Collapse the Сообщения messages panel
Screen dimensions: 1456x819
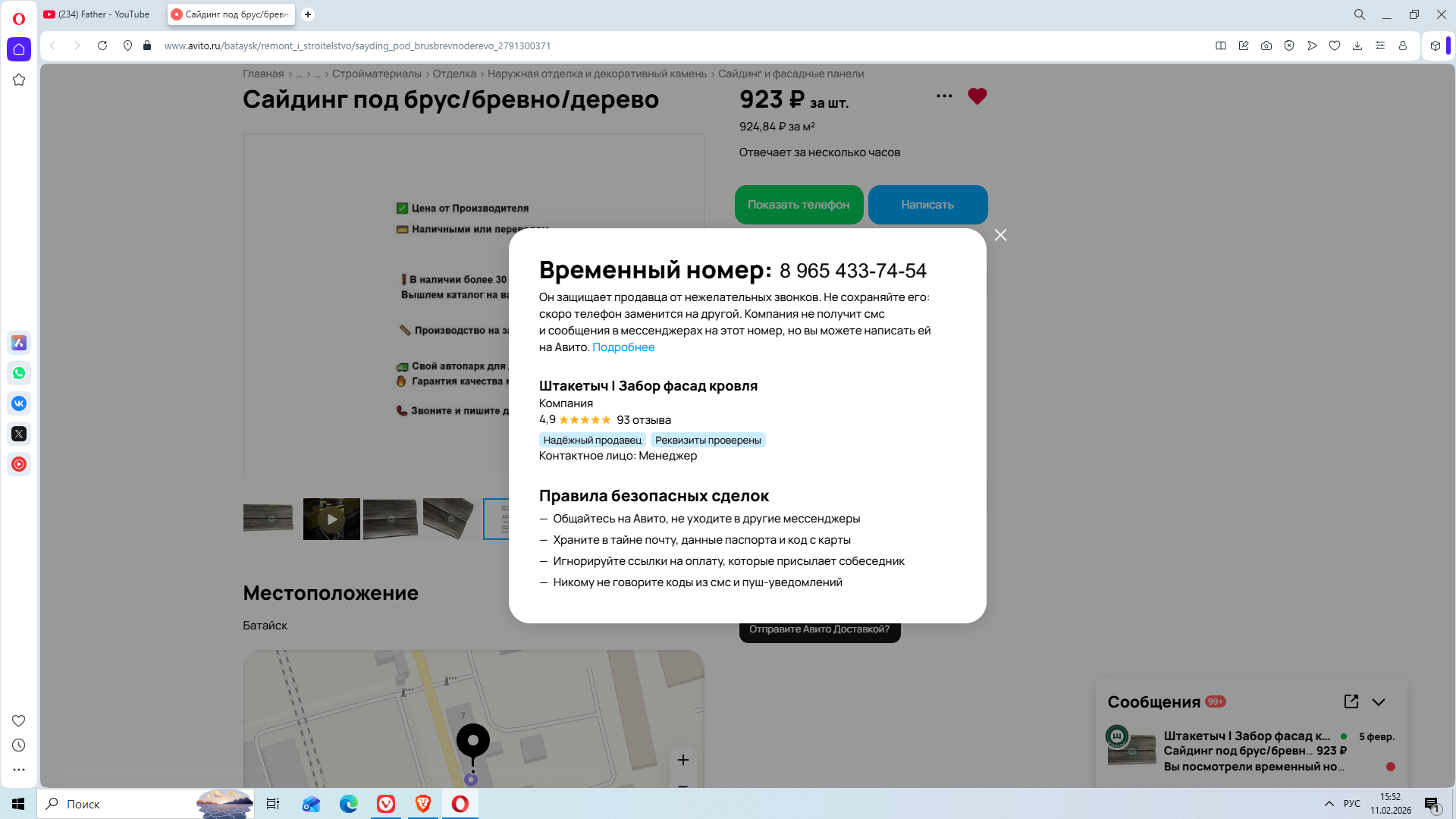(x=1379, y=702)
